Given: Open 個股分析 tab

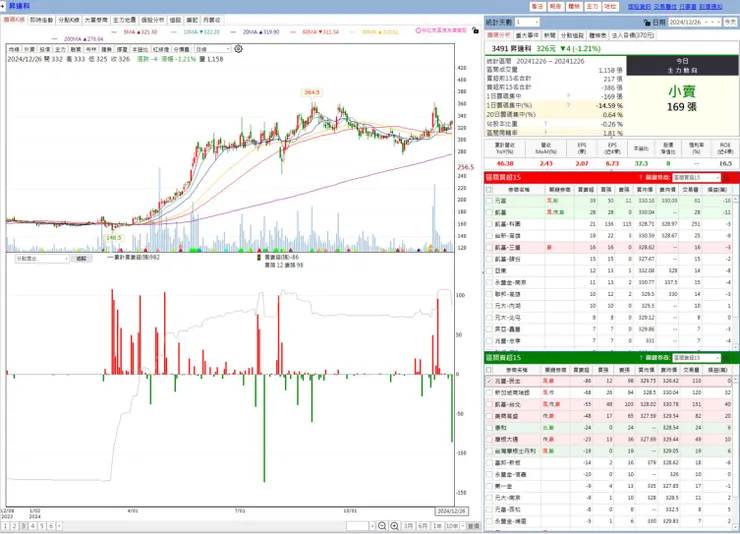Looking at the screenshot, I should (x=152, y=20).
